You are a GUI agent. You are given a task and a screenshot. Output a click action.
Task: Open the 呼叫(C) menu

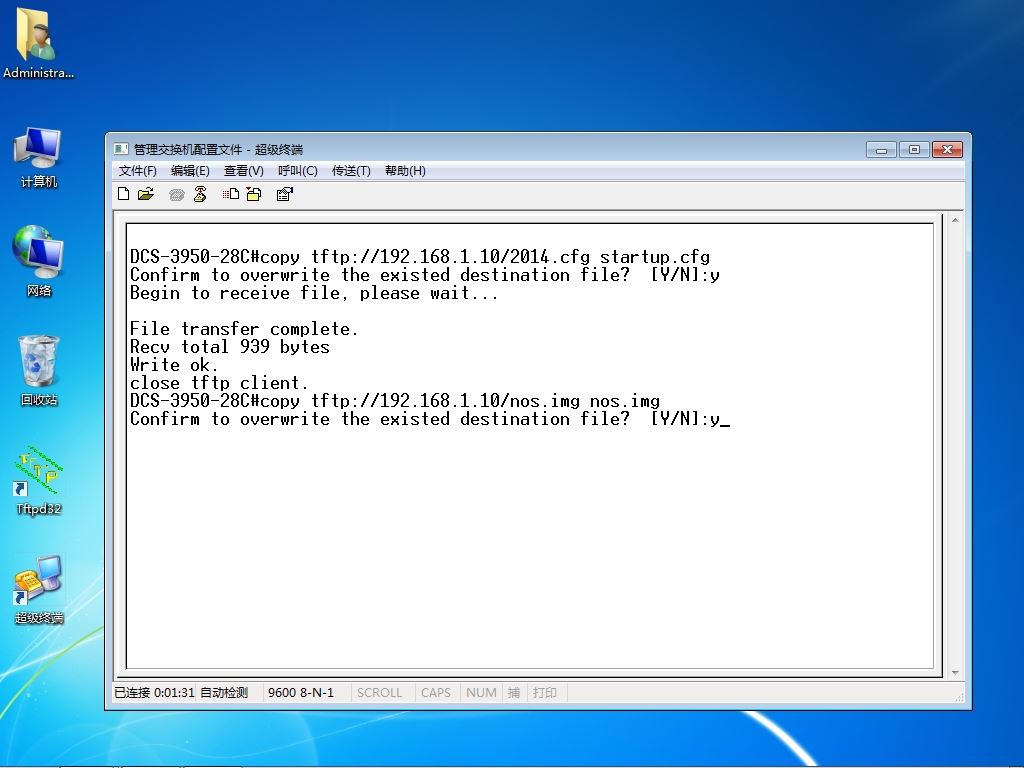coord(298,171)
